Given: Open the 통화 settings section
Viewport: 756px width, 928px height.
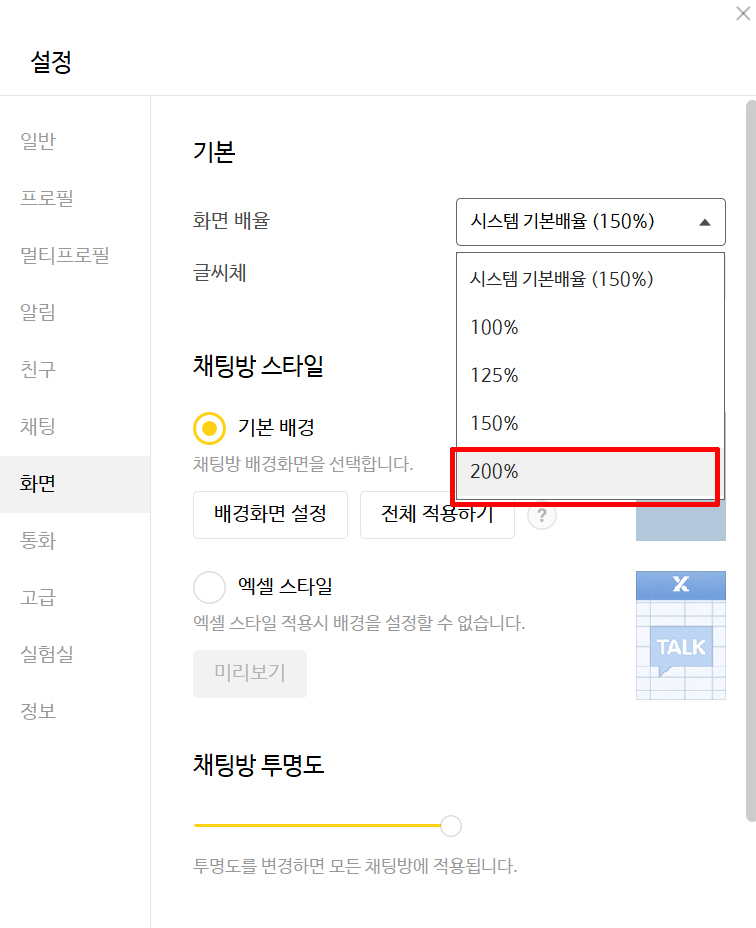Looking at the screenshot, I should (x=75, y=540).
